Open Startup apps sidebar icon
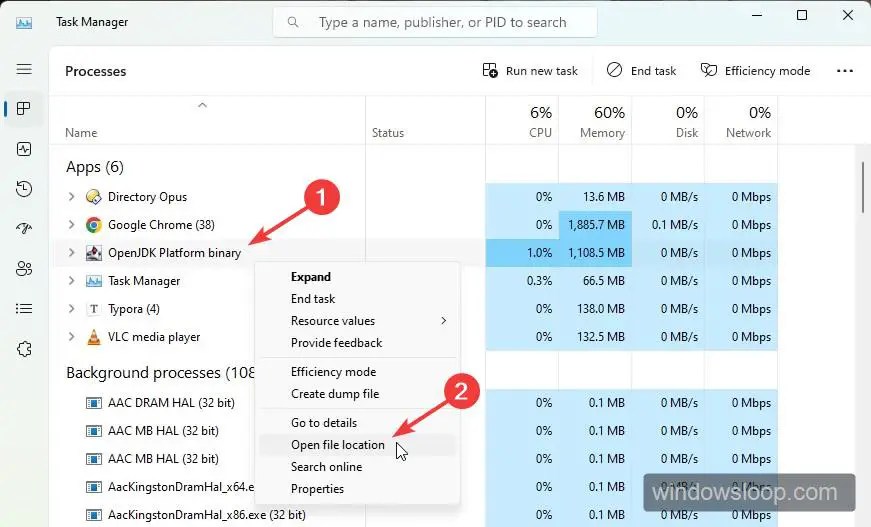The height and width of the screenshot is (527, 871). click(24, 228)
